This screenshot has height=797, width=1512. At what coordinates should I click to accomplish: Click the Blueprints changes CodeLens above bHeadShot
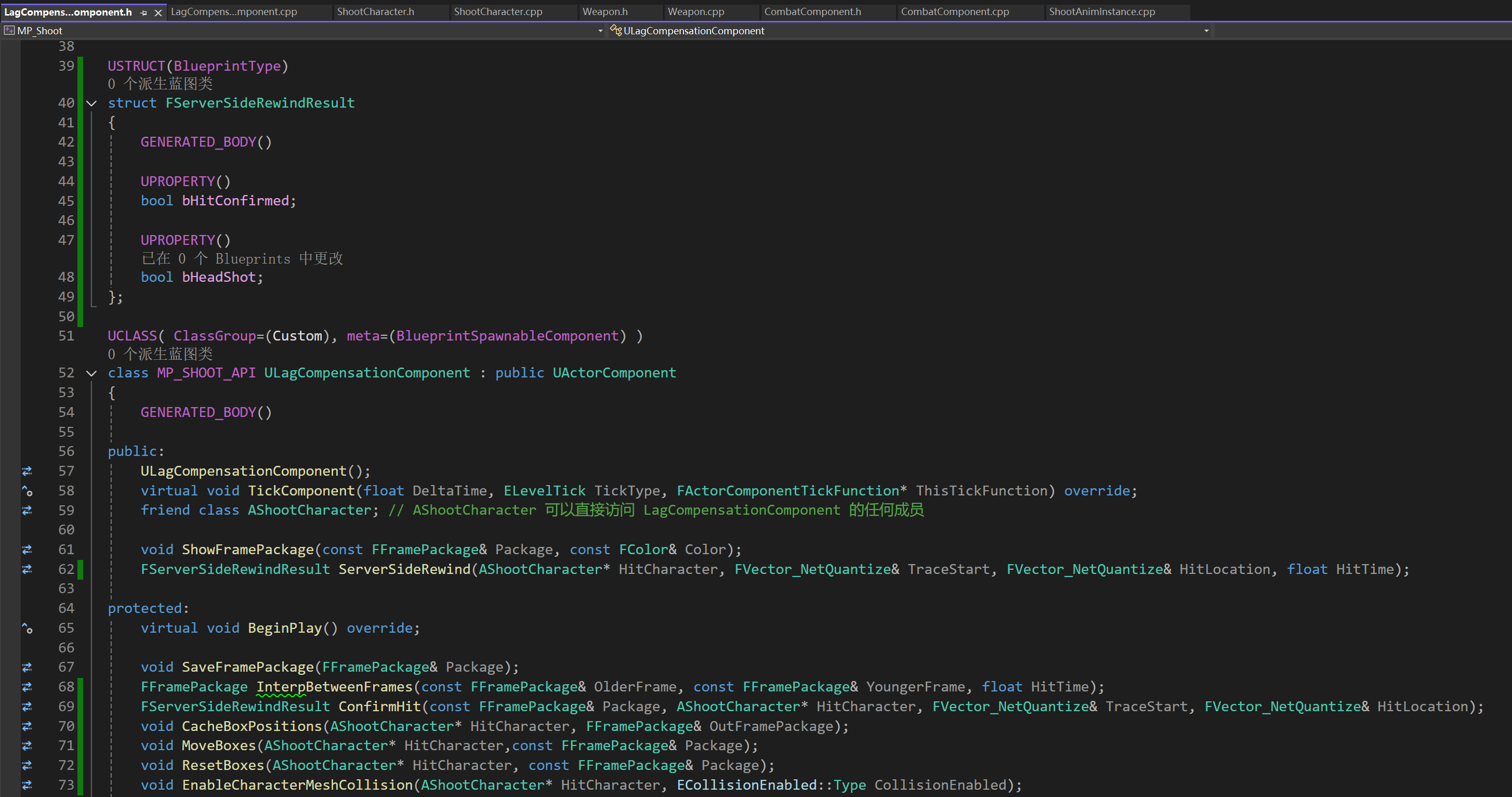(242, 259)
